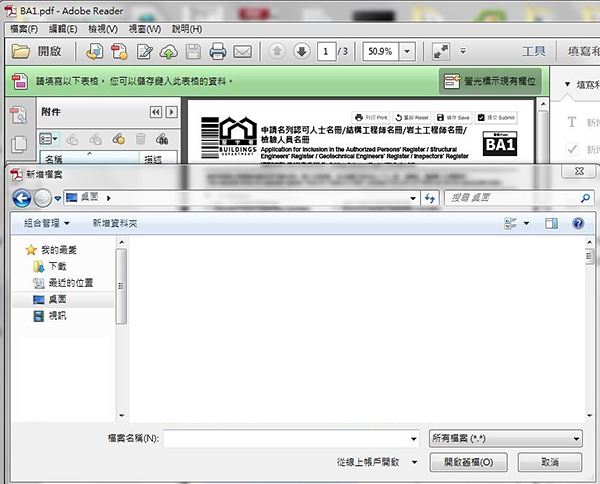Click the print icon in the toolbar
Screen dimensions: 600x484
217,51
